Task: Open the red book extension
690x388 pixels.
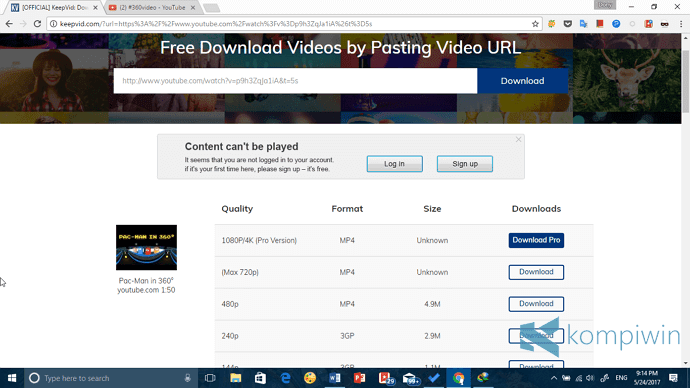Action: pos(600,24)
